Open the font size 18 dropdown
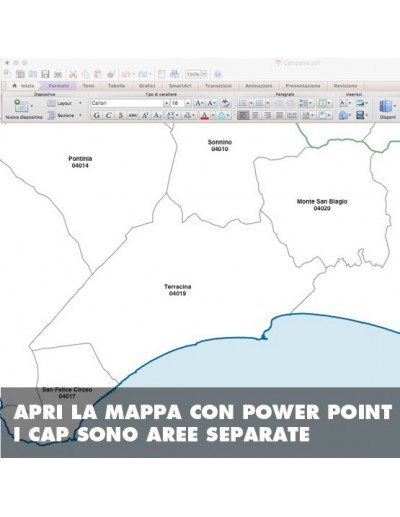This screenshot has width=400, height=517. (x=188, y=103)
